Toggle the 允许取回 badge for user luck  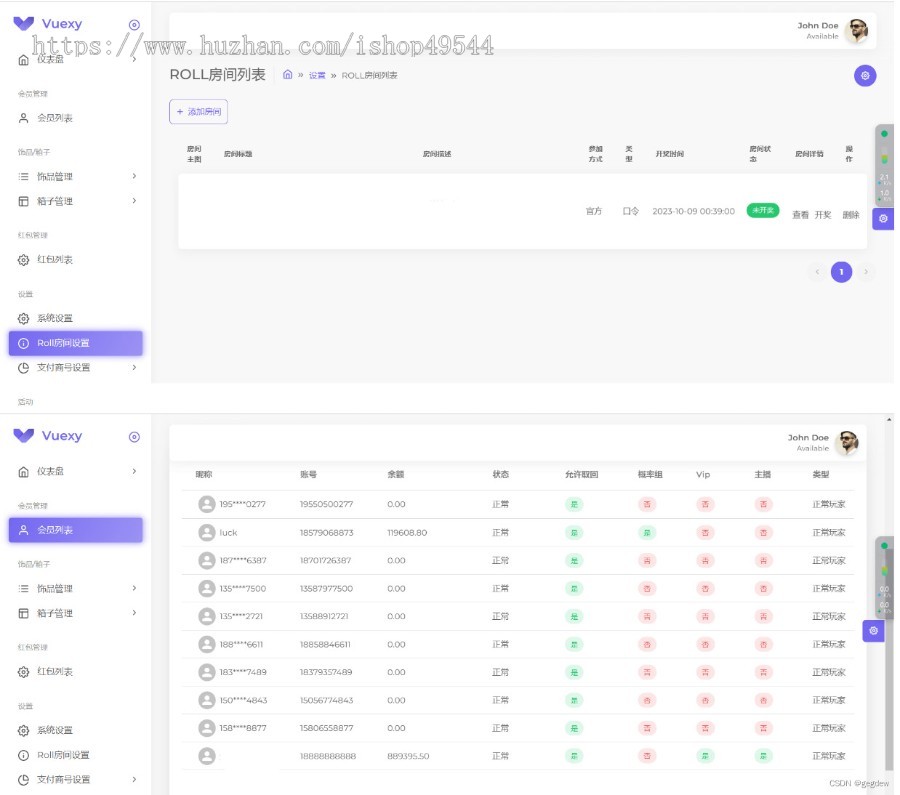[x=574, y=533]
